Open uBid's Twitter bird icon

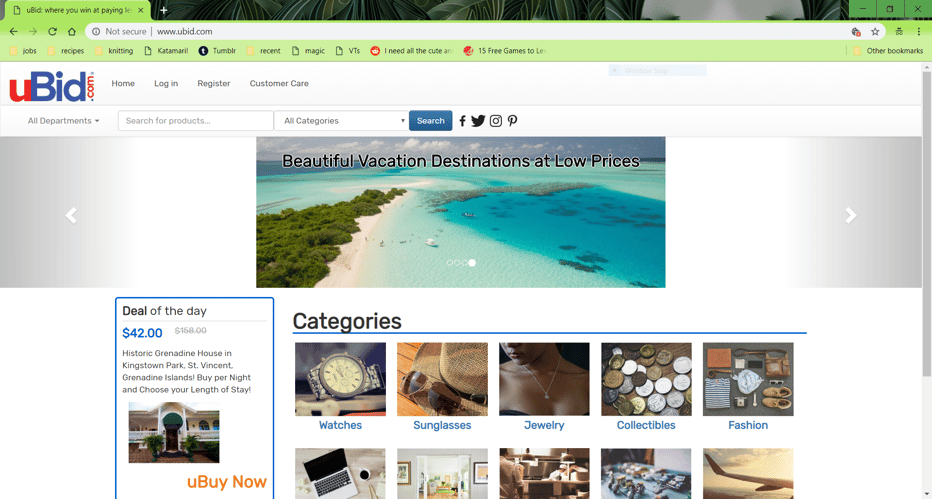[x=478, y=121]
